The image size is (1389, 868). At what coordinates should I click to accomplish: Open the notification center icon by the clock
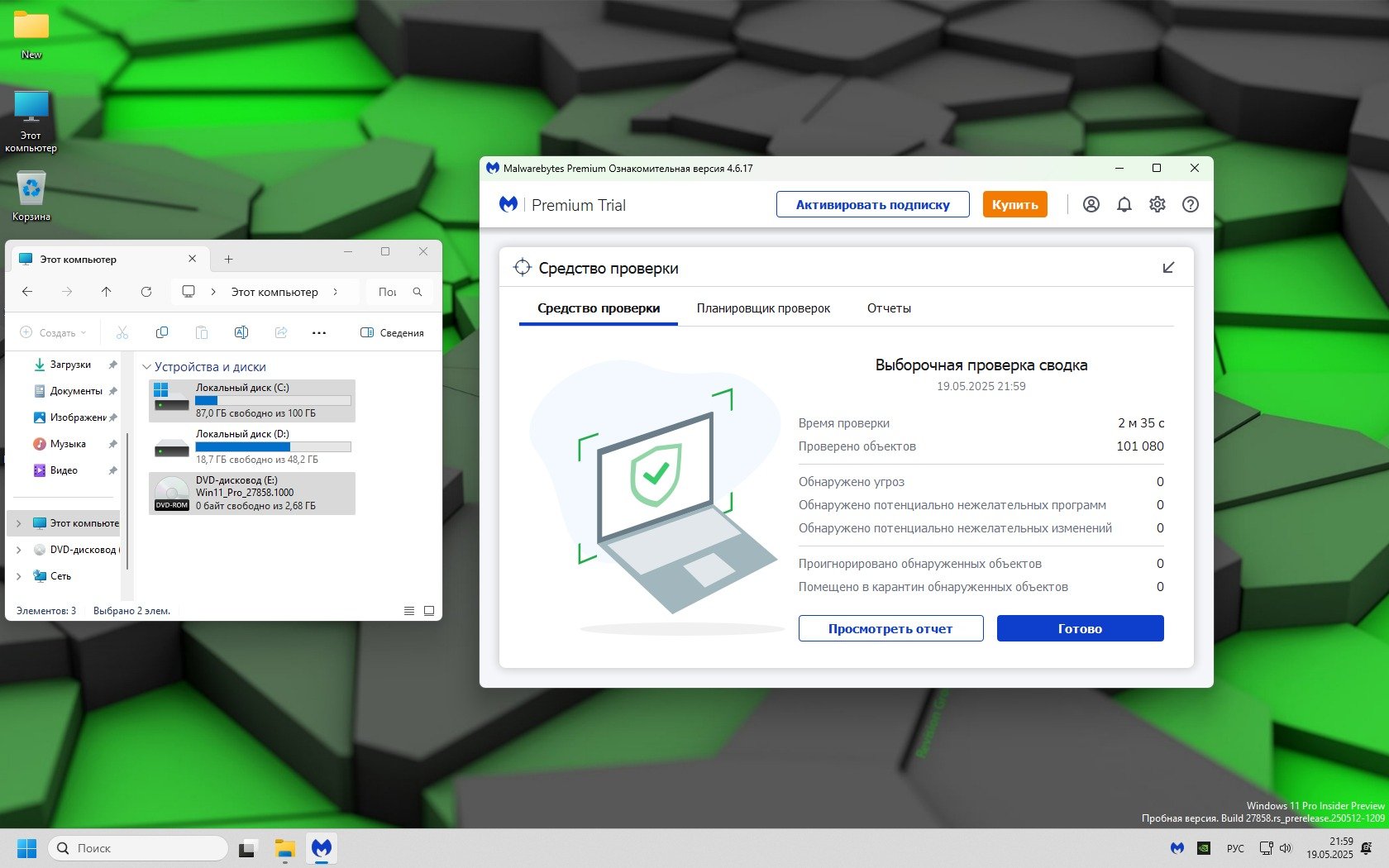pos(1367,848)
